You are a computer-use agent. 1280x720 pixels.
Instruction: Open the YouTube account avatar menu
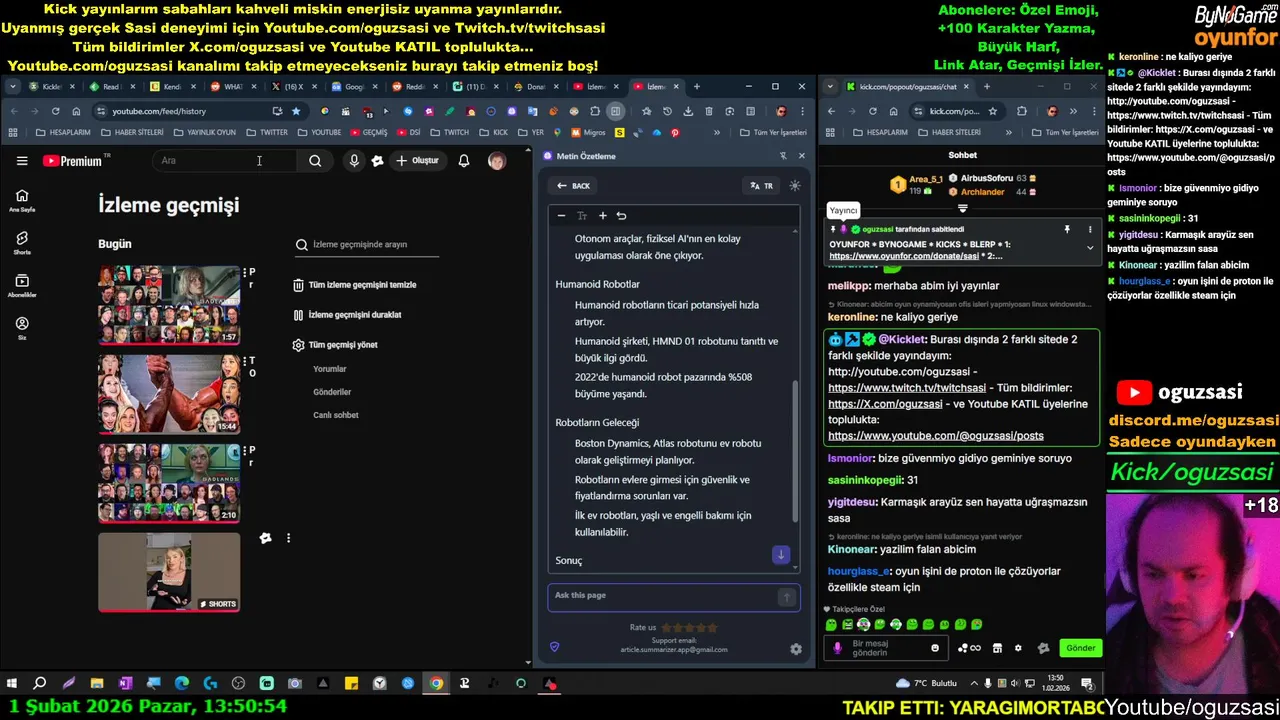click(x=497, y=160)
